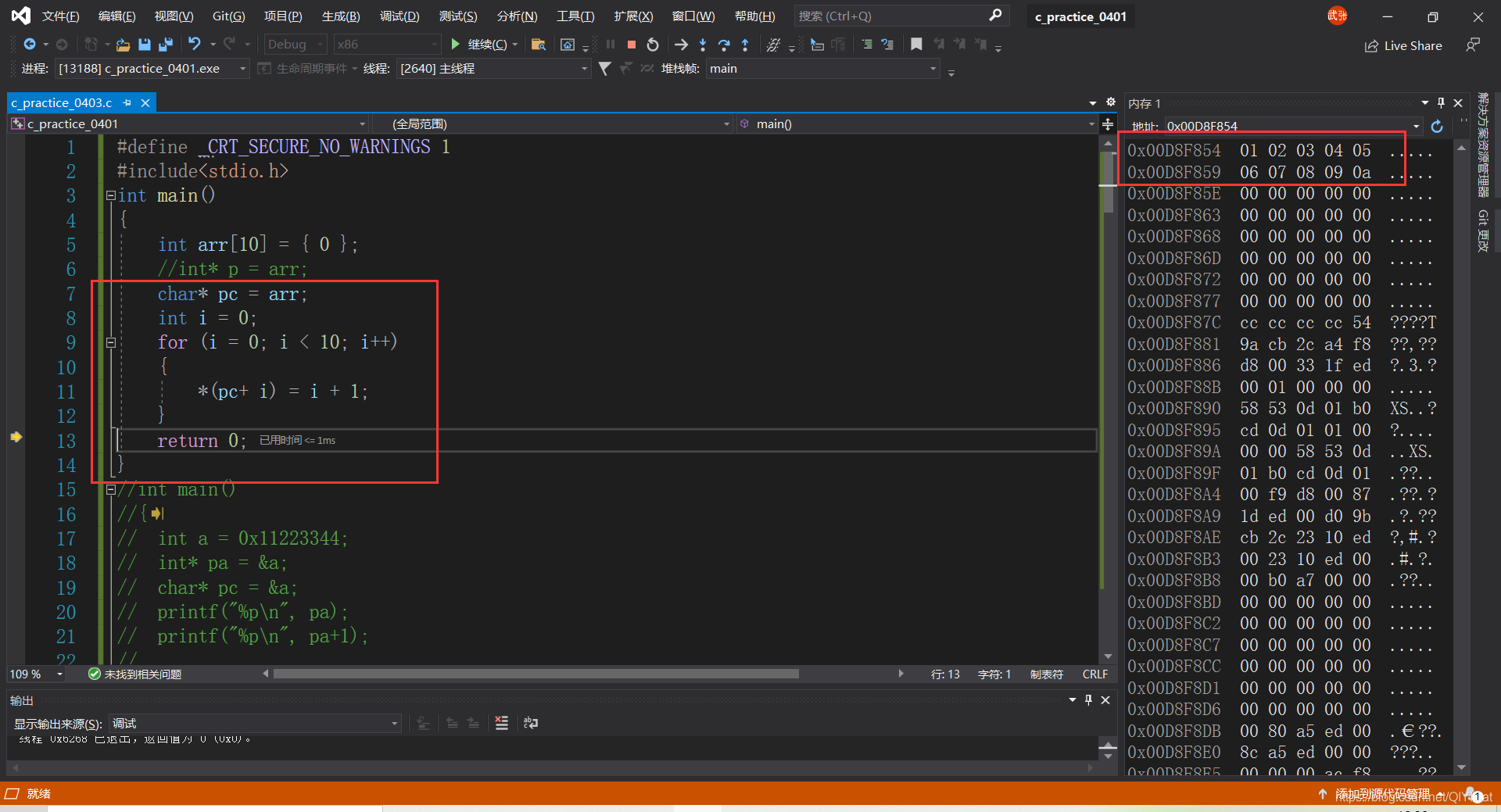Viewport: 1501px width, 812px height.
Task: Open editor settings gear icon
Action: (1110, 102)
